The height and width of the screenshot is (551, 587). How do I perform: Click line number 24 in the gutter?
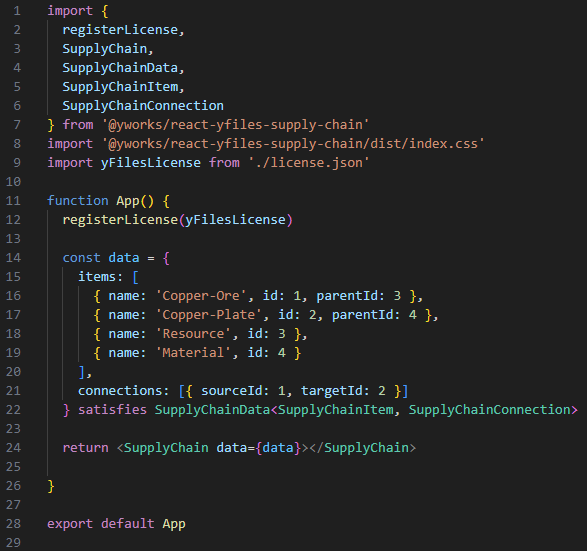pos(13,447)
